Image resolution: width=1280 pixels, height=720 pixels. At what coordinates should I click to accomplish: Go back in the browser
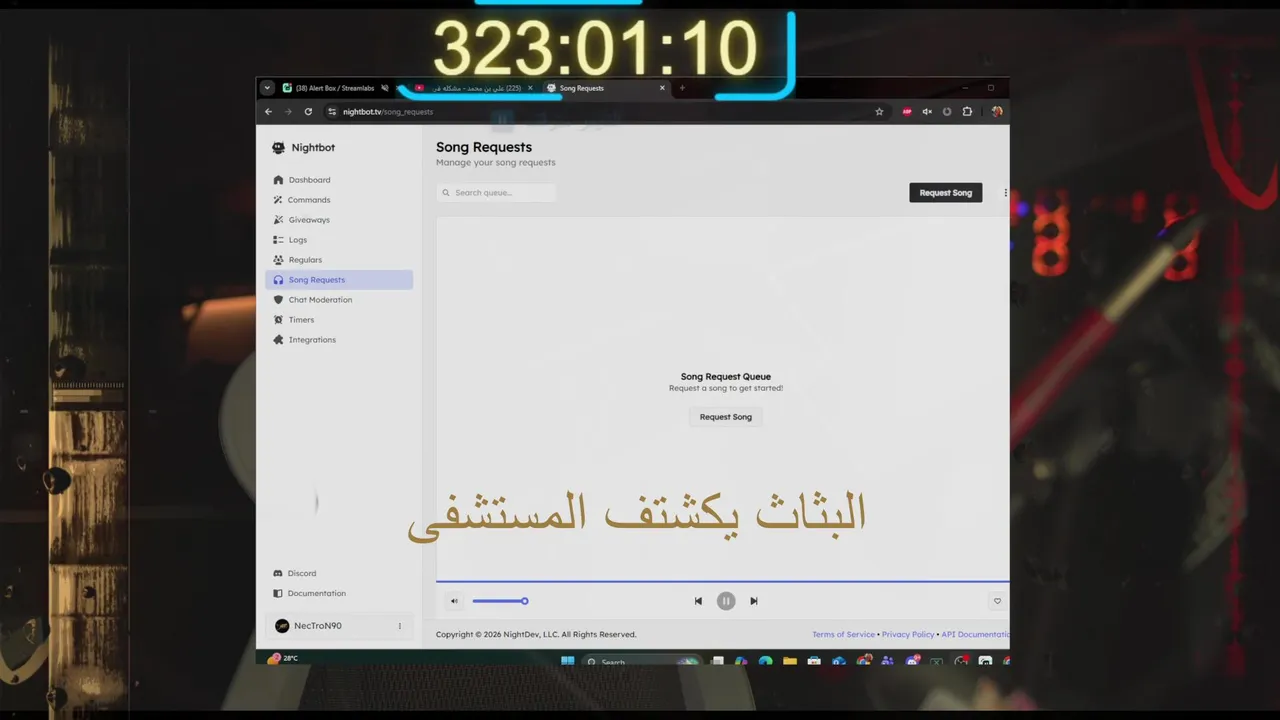[268, 112]
